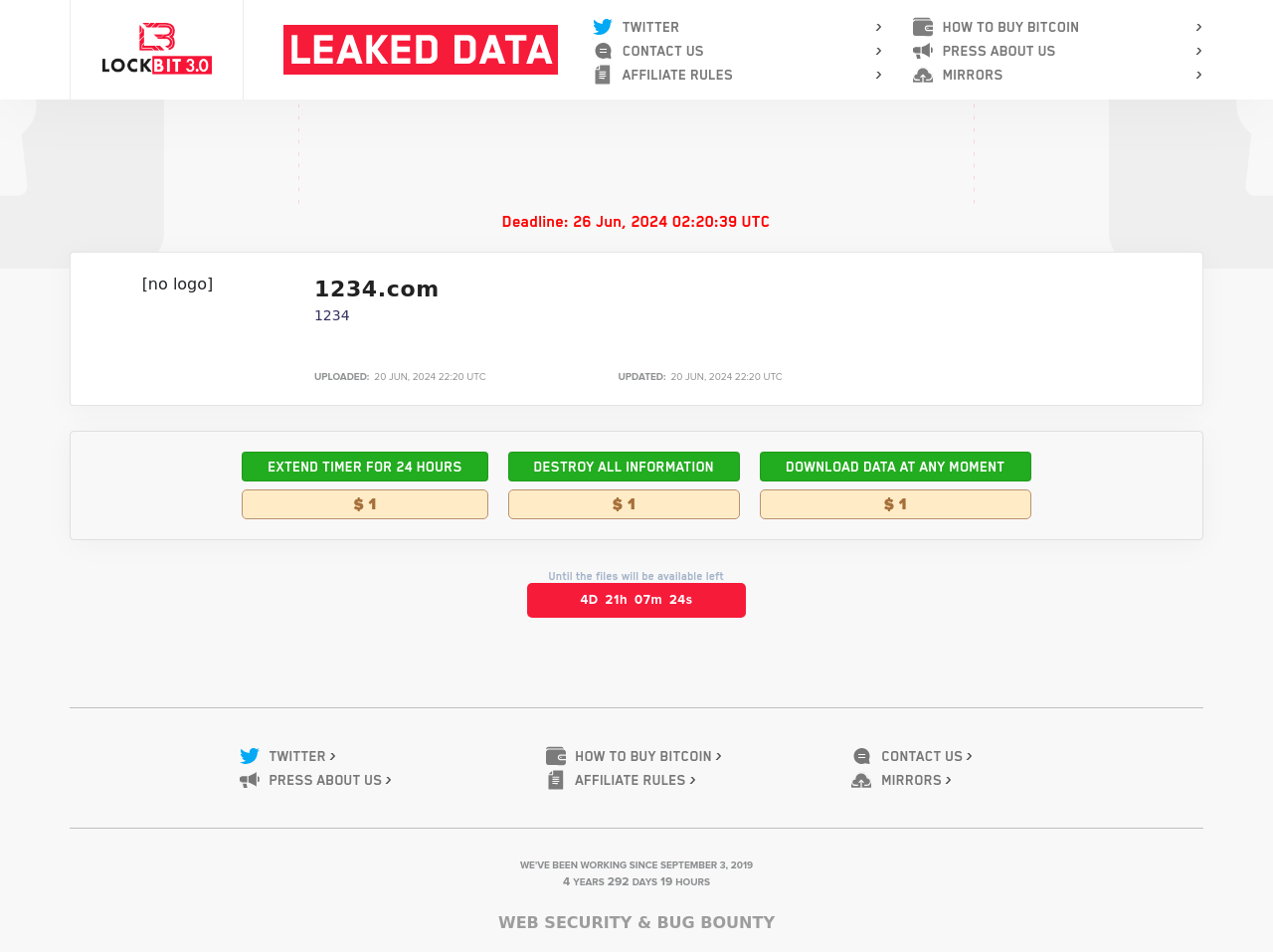This screenshot has height=952, width=1273.
Task: Click the 1234.com title heading
Action: coord(376,288)
